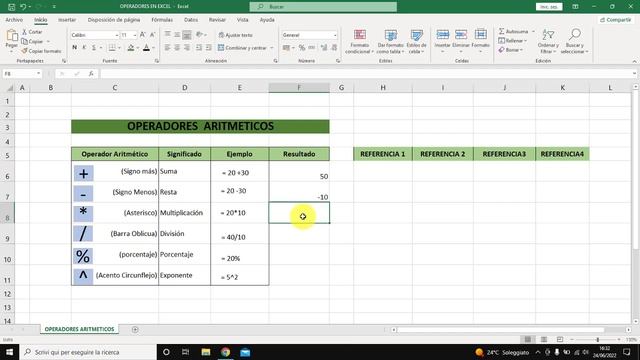Click the accounting number format icon

287,48
